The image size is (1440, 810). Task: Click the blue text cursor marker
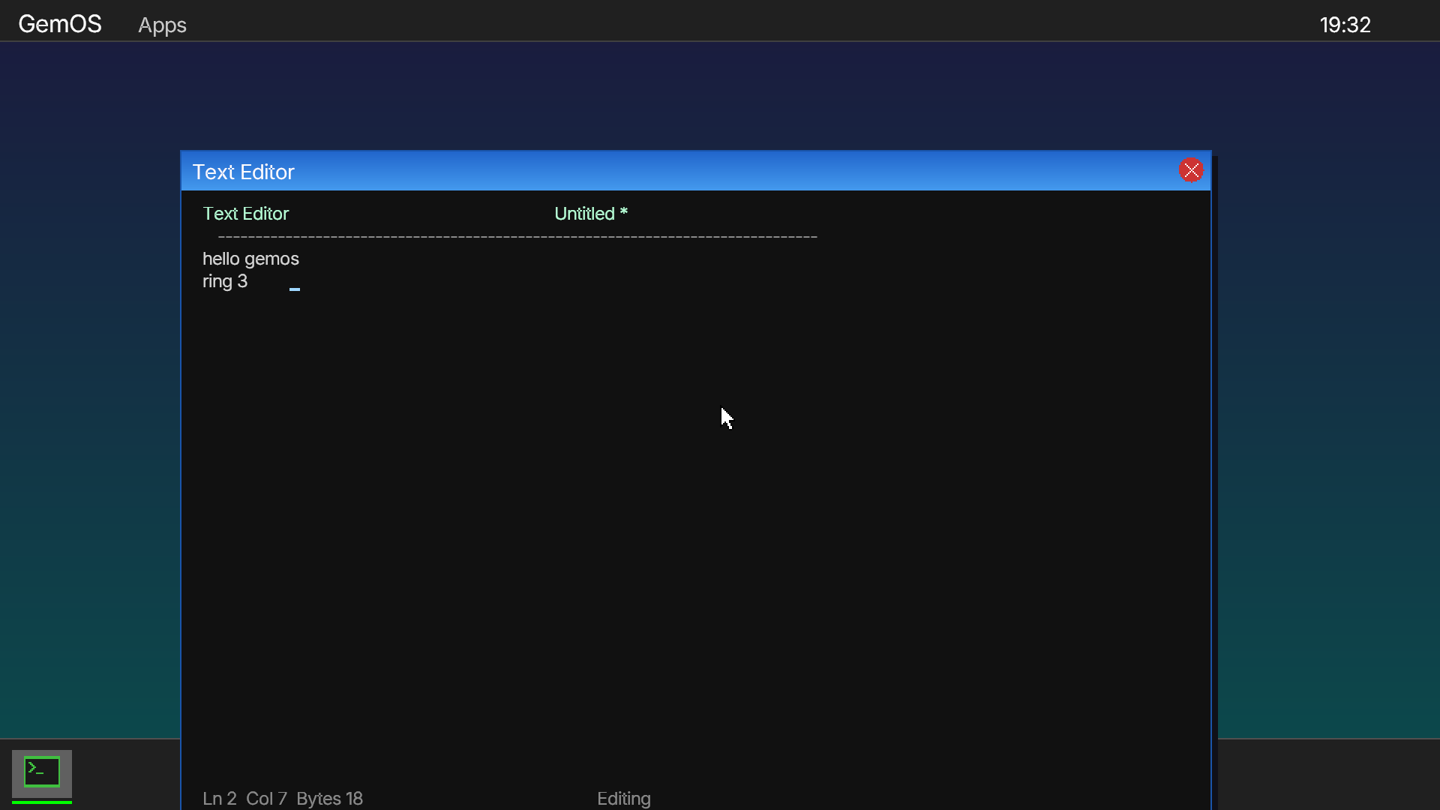click(x=295, y=289)
